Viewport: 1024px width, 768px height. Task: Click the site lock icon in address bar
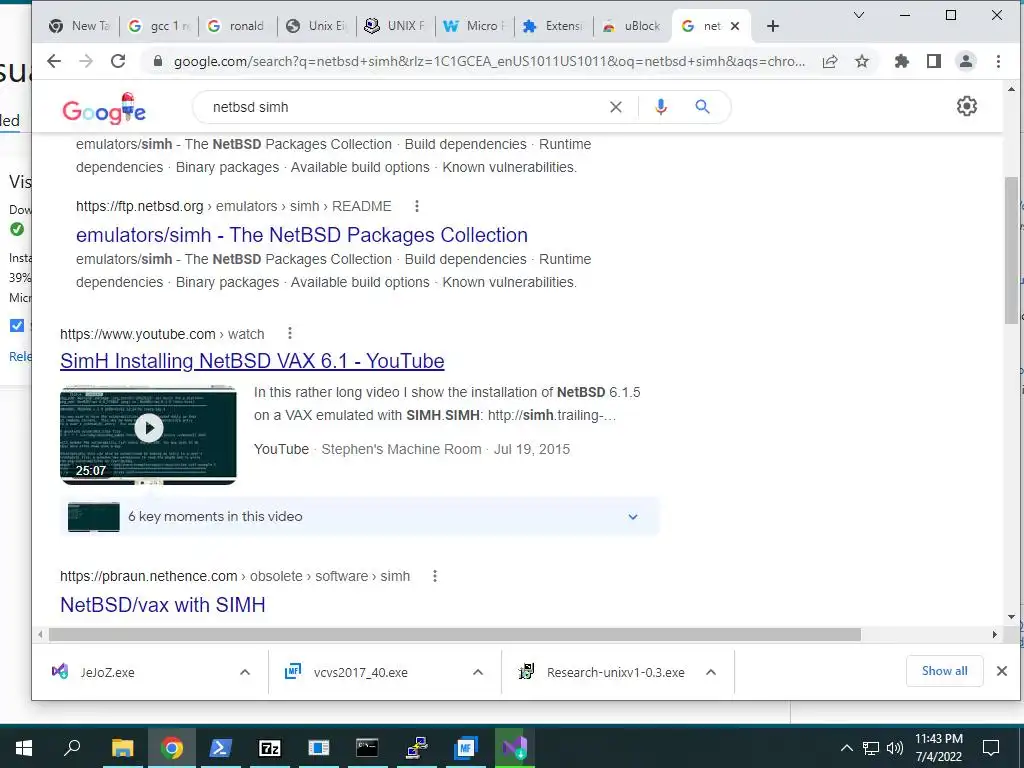point(157,61)
